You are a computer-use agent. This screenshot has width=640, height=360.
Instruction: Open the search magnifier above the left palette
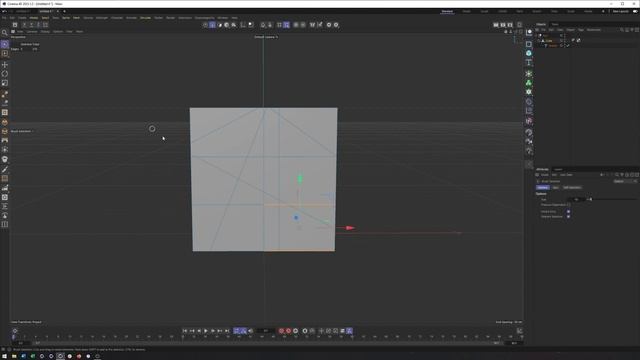click(4, 32)
